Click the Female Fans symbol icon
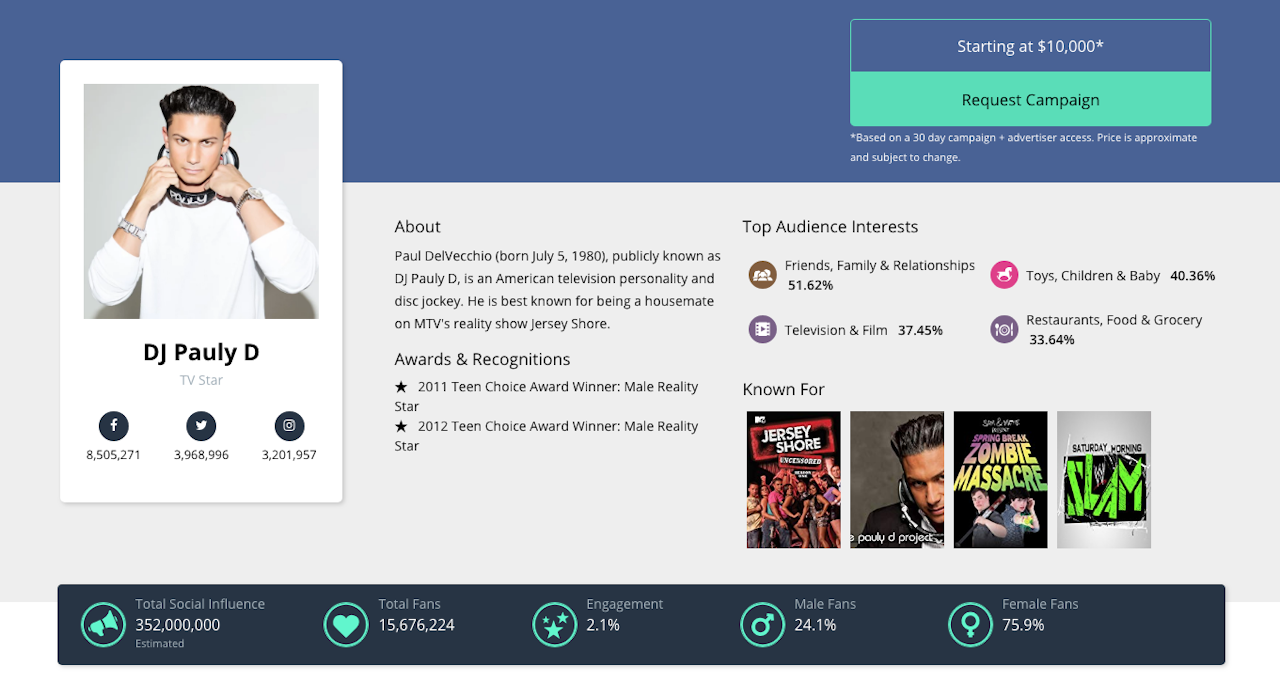Image resolution: width=1280 pixels, height=682 pixels. click(970, 625)
